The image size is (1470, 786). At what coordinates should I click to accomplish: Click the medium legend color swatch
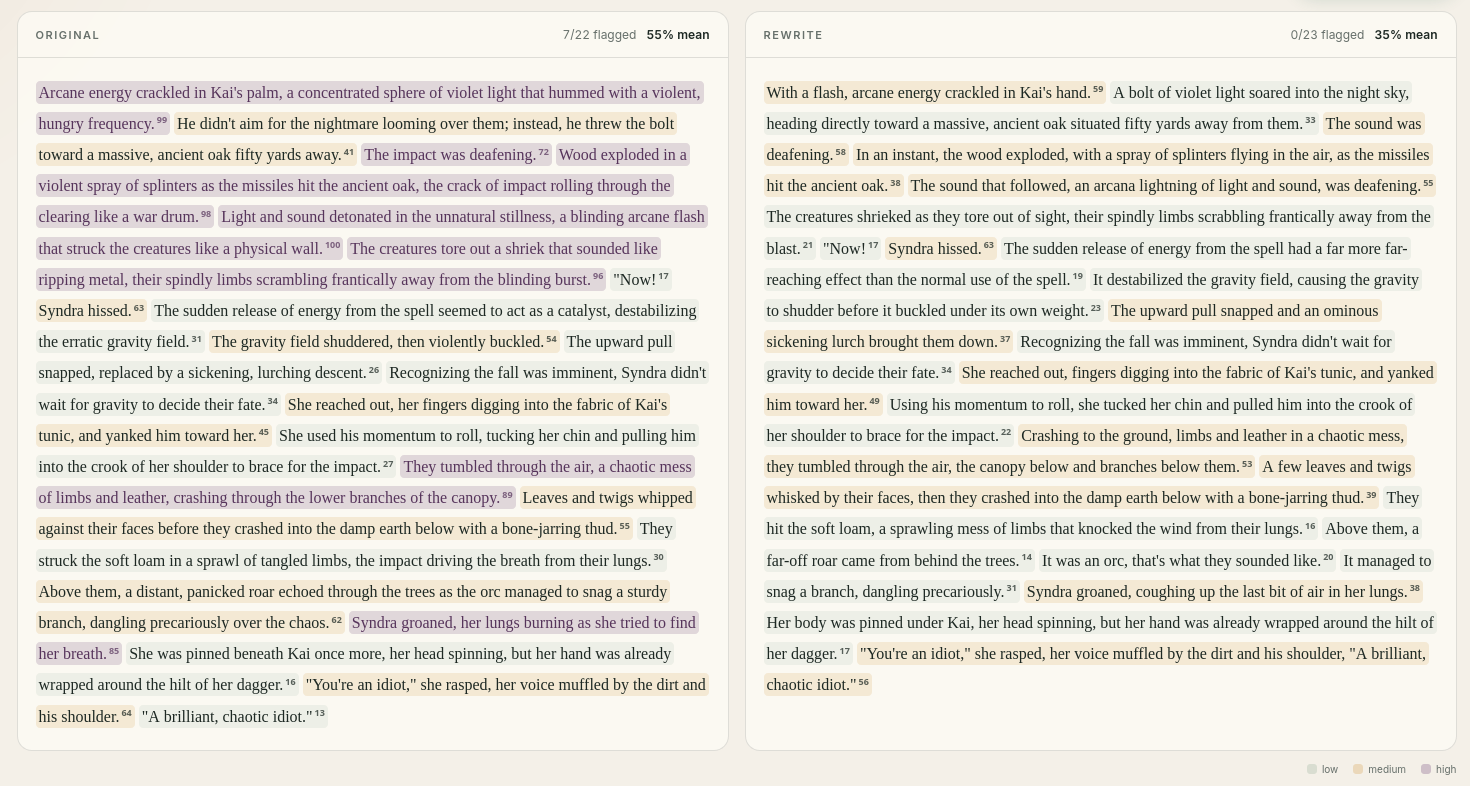(x=1358, y=769)
